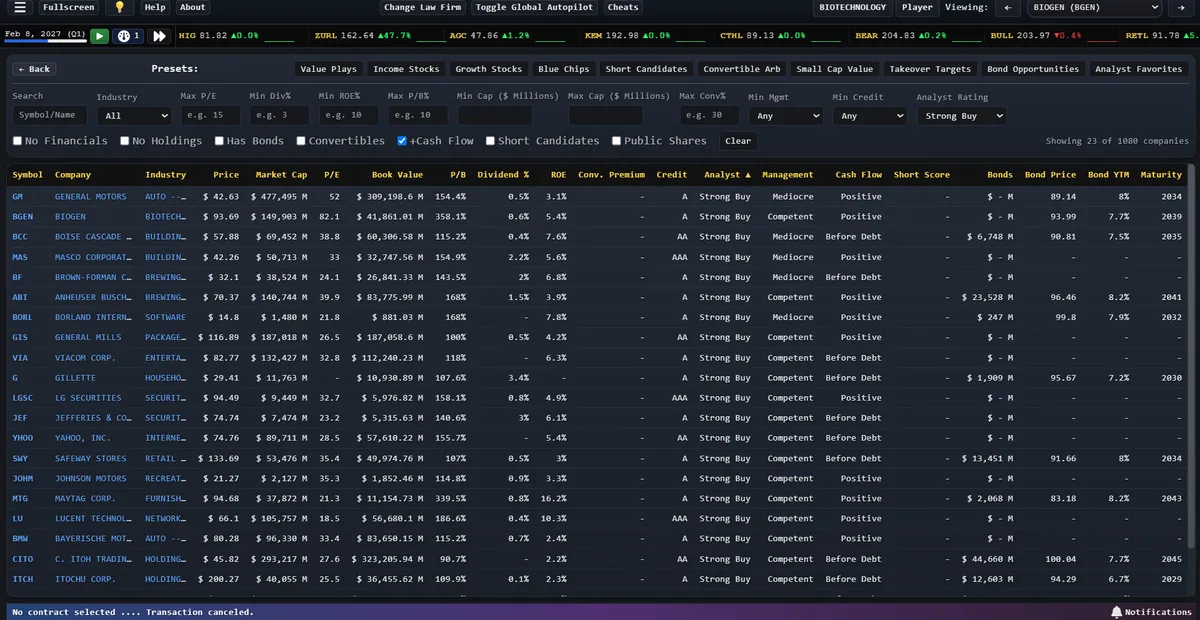Click the ITCH ticker symbol
This screenshot has height=620, width=1200.
[x=23, y=579]
